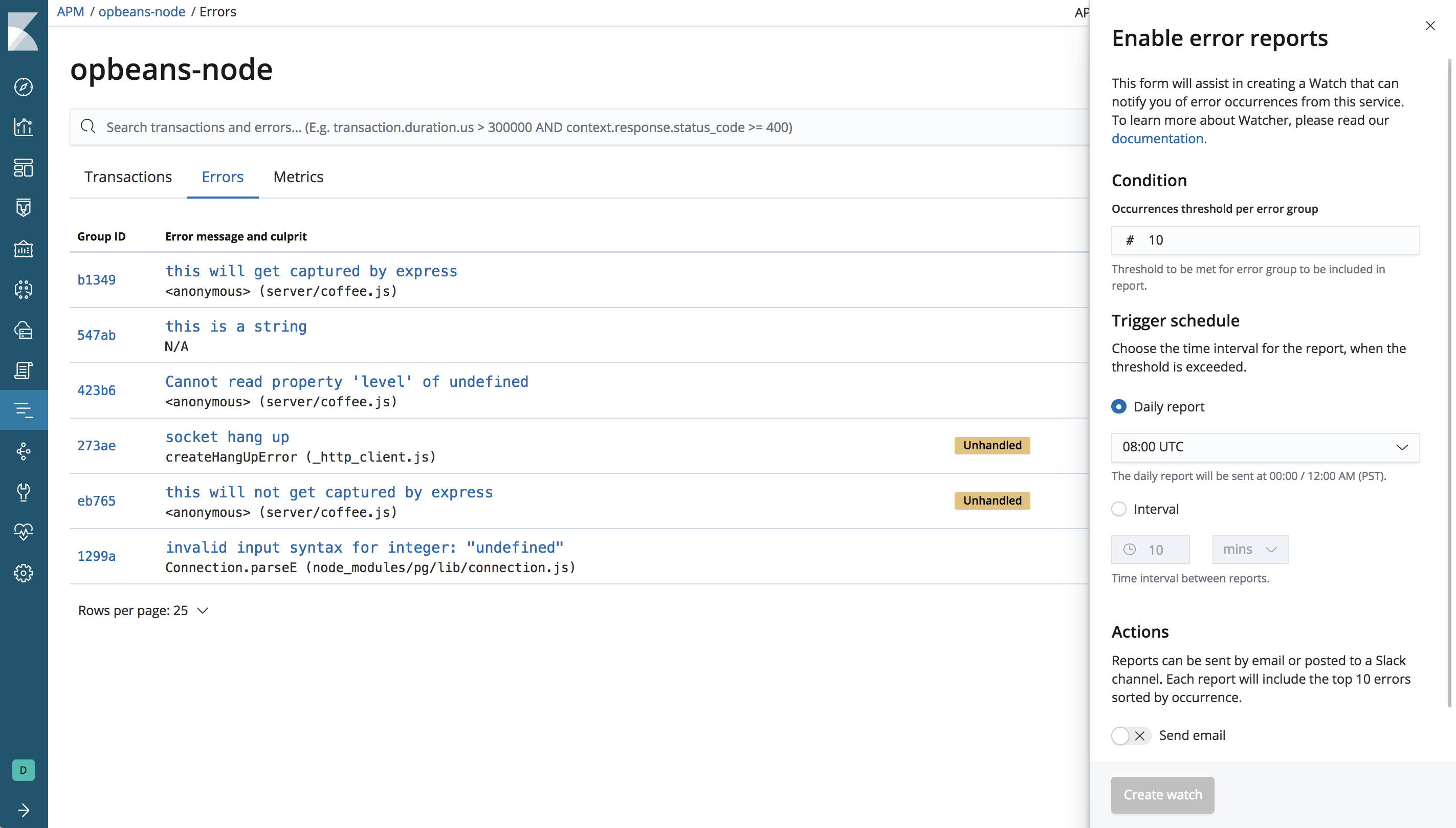Image resolution: width=1456 pixels, height=828 pixels.
Task: Open the 08:00 UTC time dropdown
Action: pos(1264,447)
